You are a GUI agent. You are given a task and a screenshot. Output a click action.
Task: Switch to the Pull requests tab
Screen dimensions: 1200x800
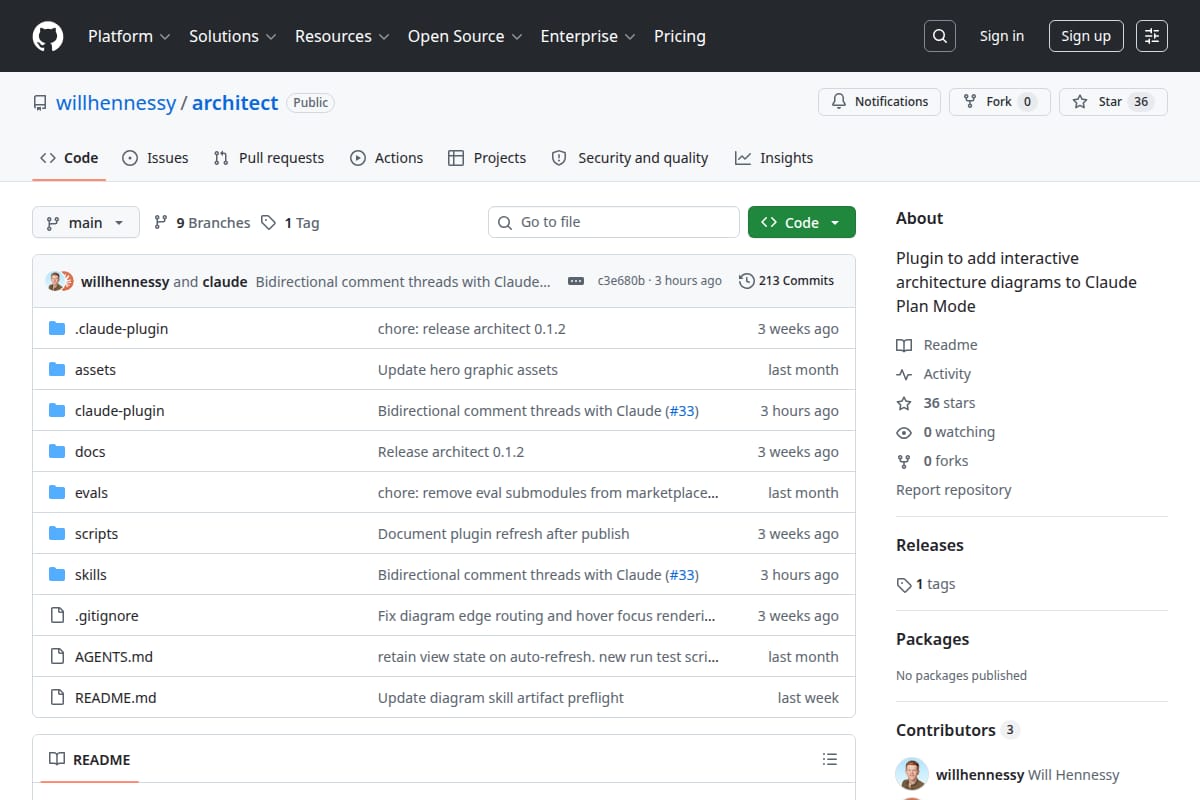[x=269, y=158]
